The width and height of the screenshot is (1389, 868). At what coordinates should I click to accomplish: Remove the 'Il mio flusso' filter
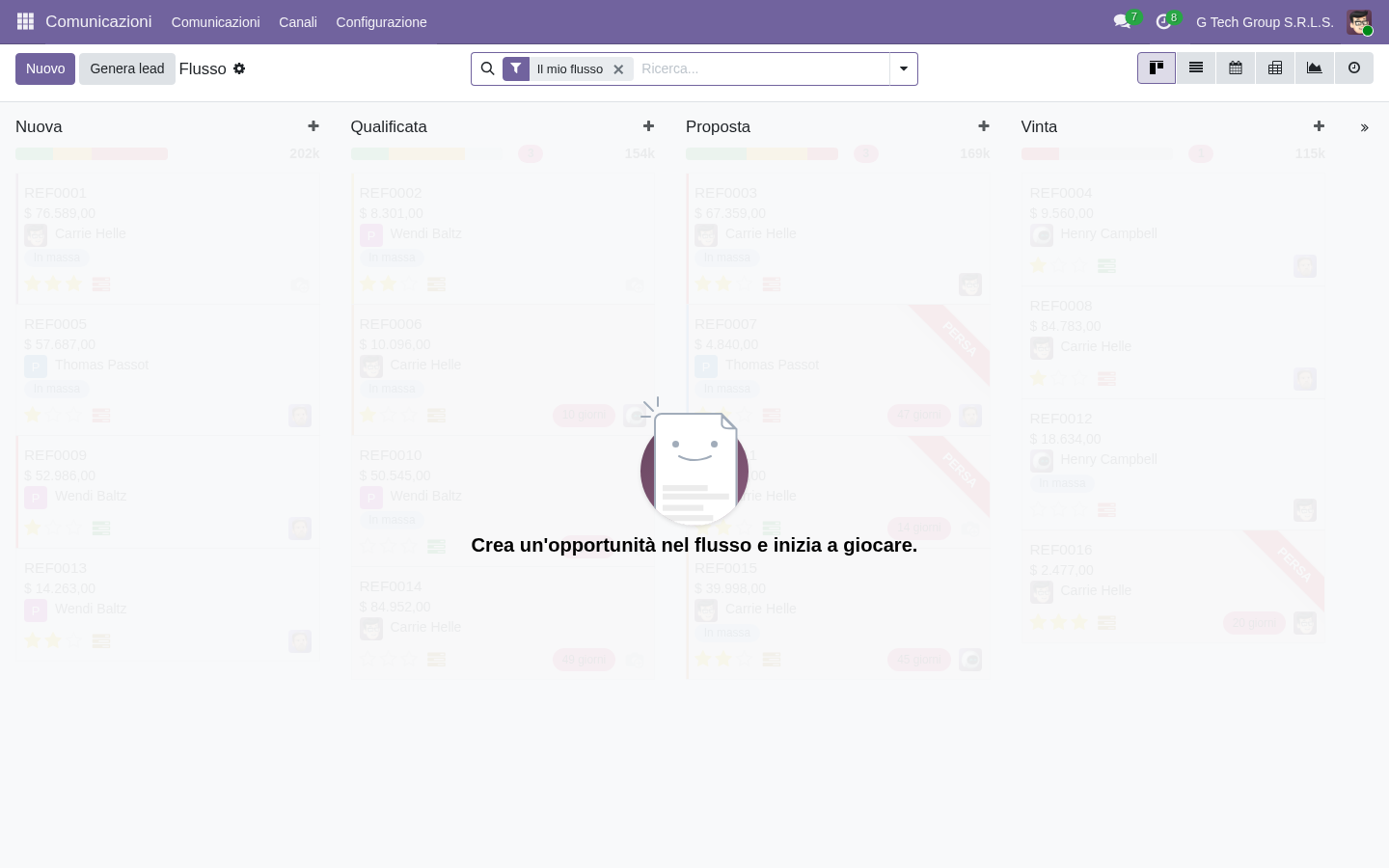coord(618,69)
